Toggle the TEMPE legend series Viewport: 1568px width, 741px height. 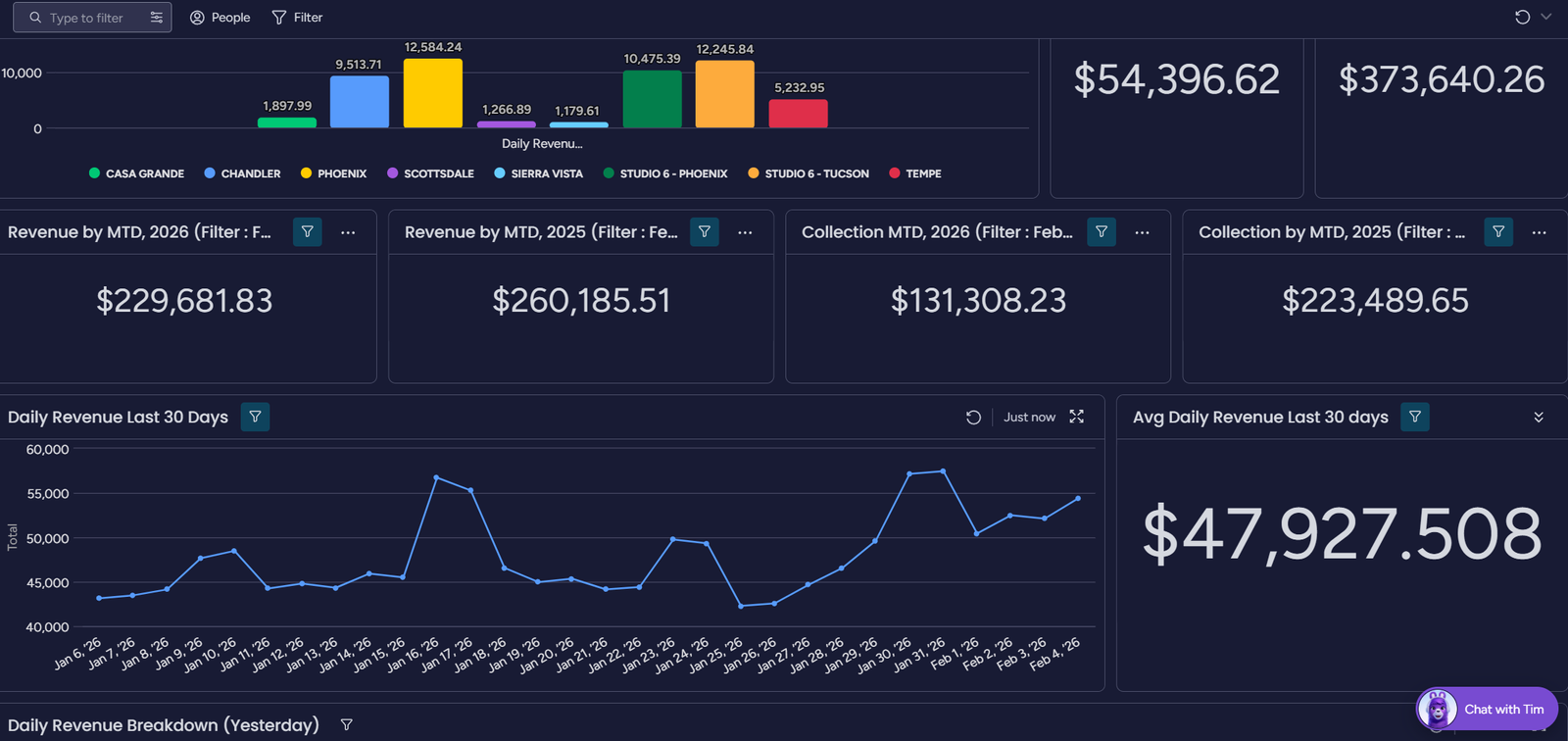pyautogui.click(x=914, y=173)
